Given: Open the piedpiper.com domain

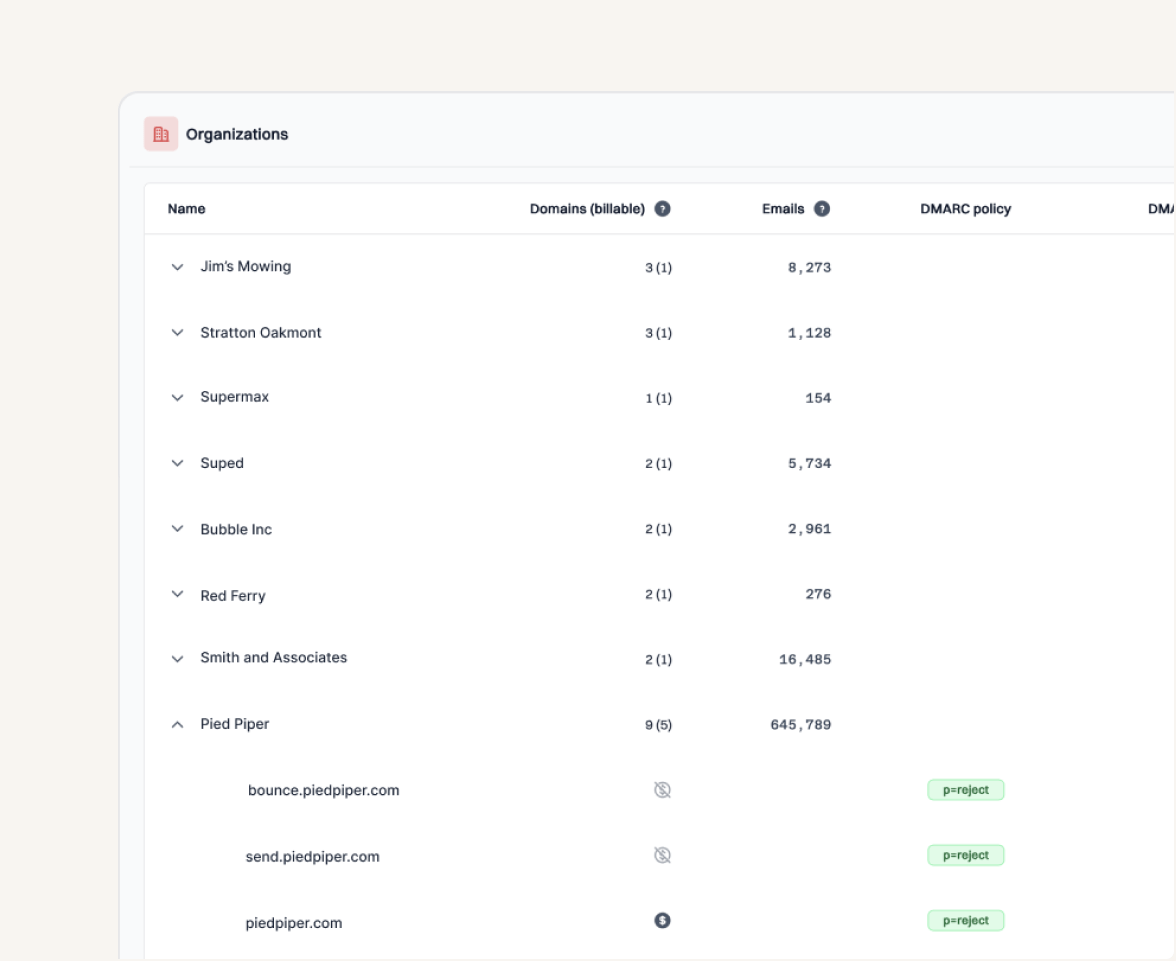Looking at the screenshot, I should [294, 923].
